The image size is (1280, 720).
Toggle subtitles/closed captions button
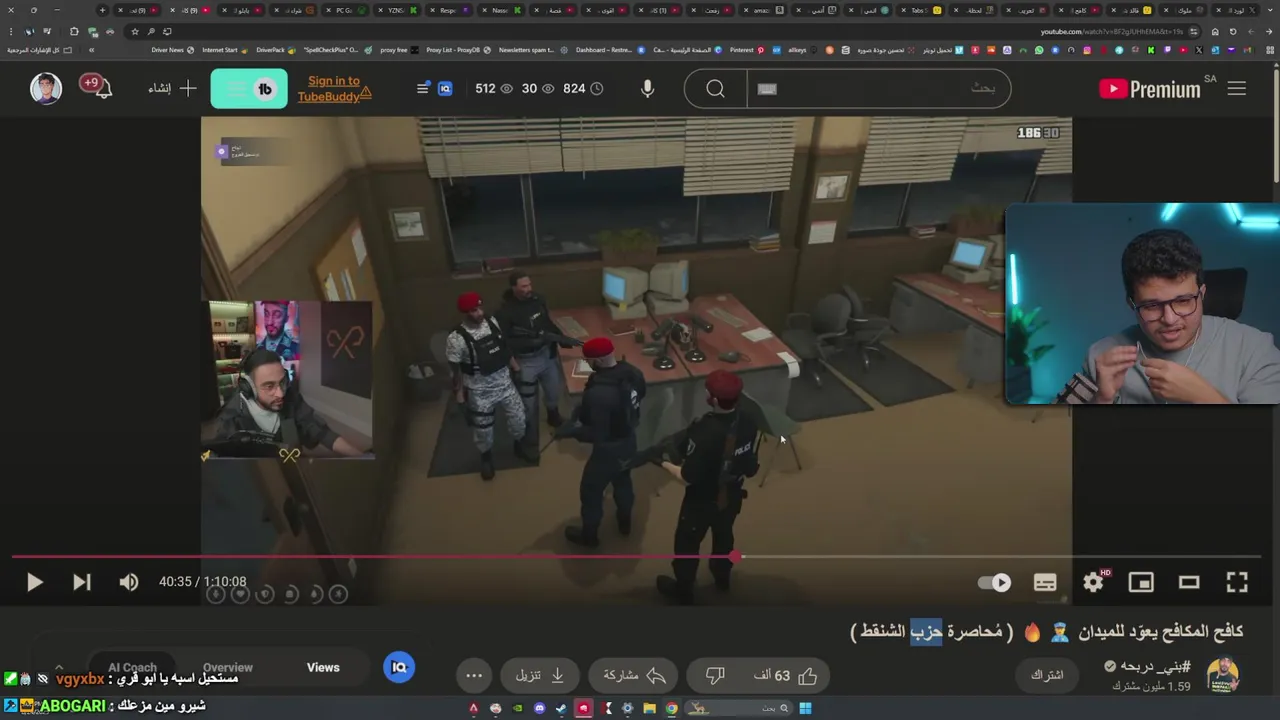pyautogui.click(x=1045, y=583)
